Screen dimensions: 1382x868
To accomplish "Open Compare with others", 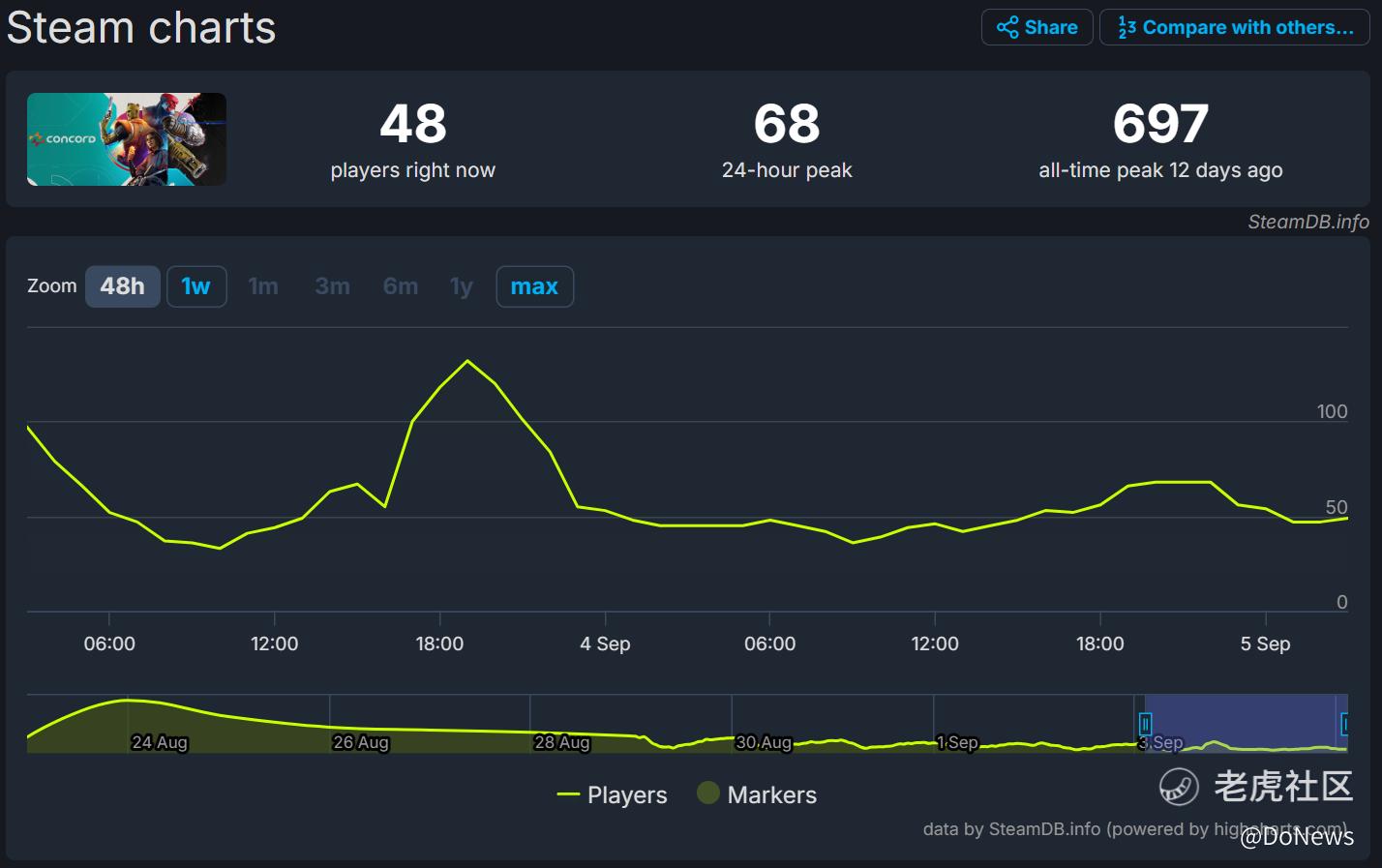I will 1235,27.
